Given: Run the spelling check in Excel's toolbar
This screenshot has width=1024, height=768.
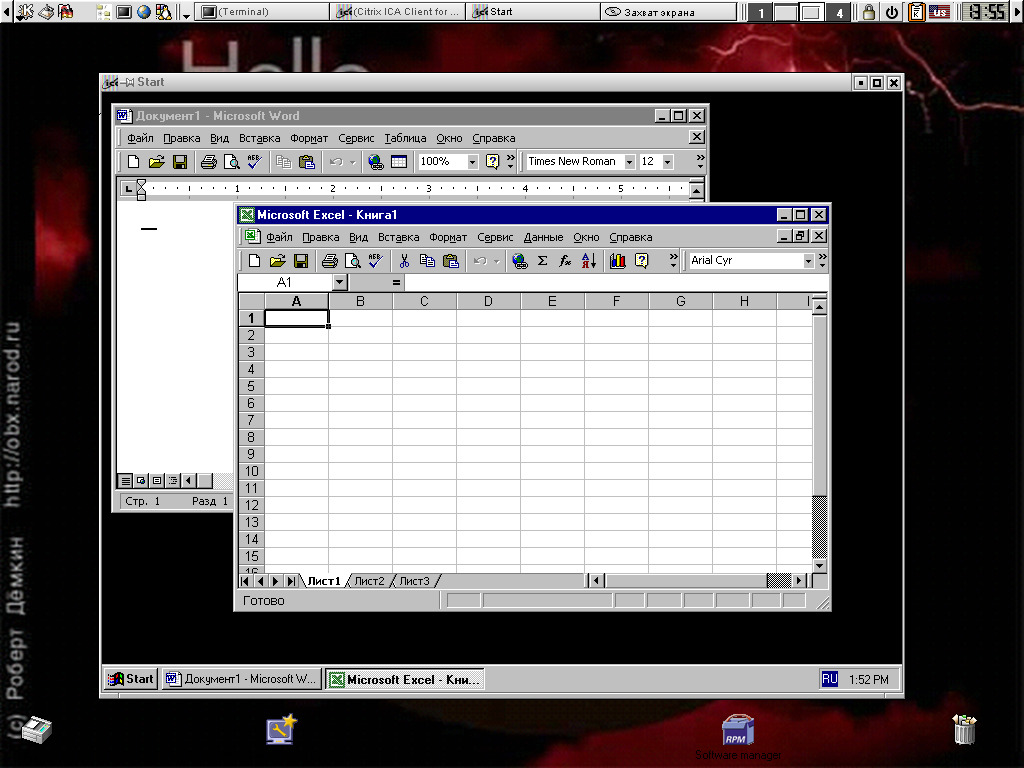Looking at the screenshot, I should pos(376,261).
